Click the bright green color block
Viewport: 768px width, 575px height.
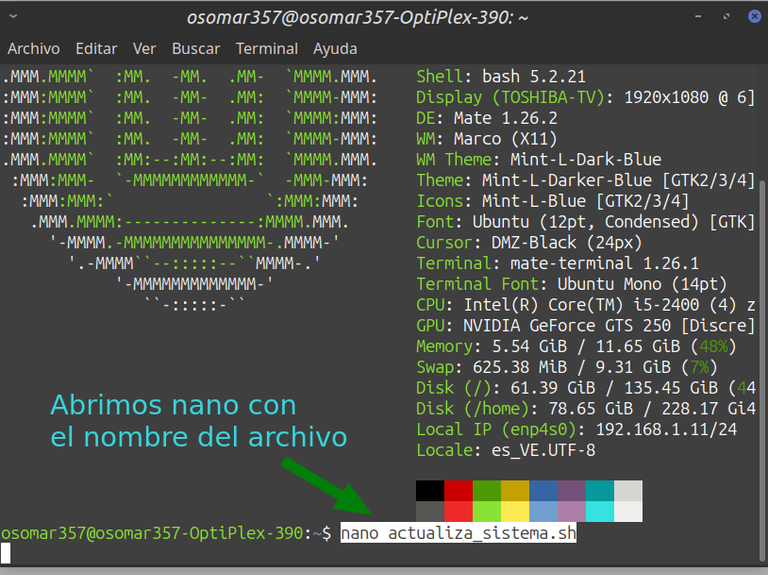point(487,511)
